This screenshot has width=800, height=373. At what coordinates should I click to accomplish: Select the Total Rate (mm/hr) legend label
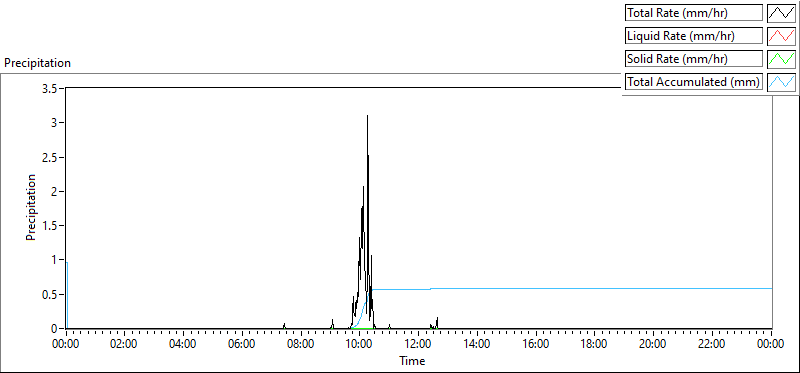point(694,13)
